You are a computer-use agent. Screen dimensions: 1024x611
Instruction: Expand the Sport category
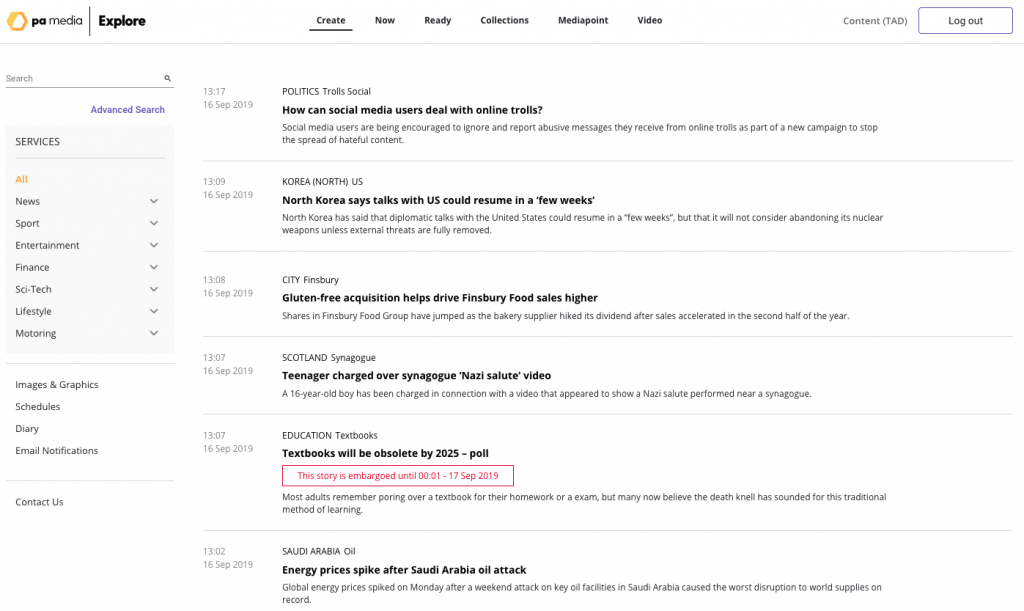click(x=154, y=223)
